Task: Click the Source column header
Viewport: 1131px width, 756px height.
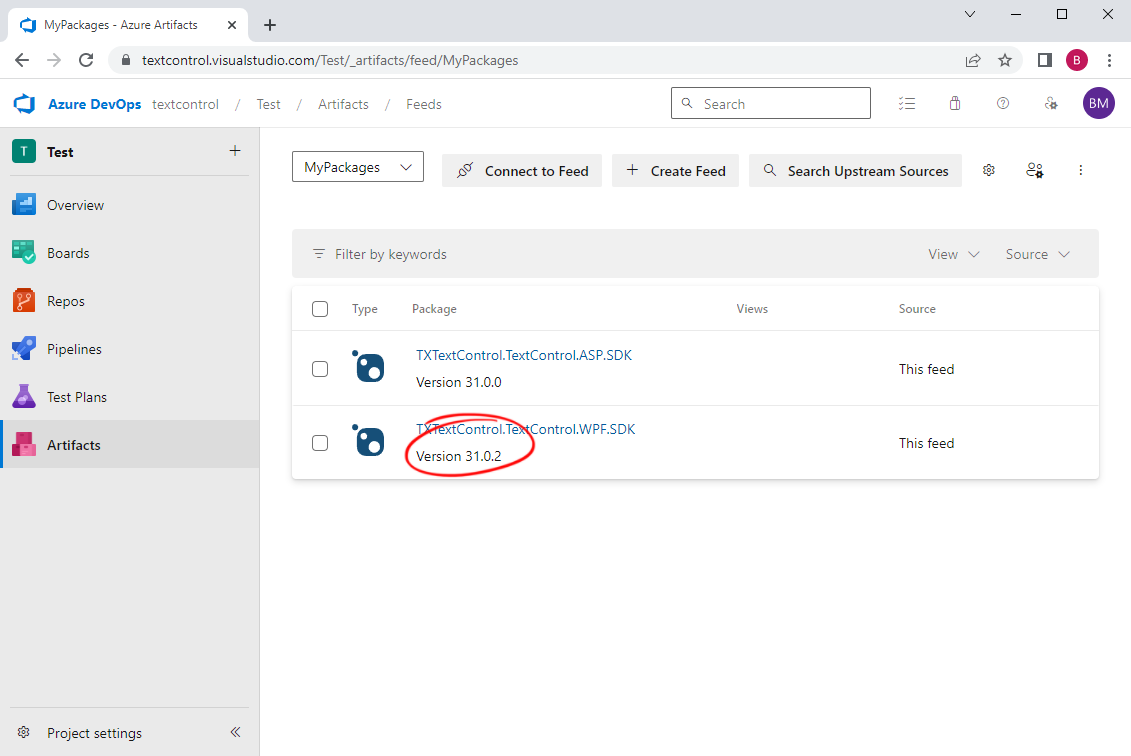Action: [917, 309]
